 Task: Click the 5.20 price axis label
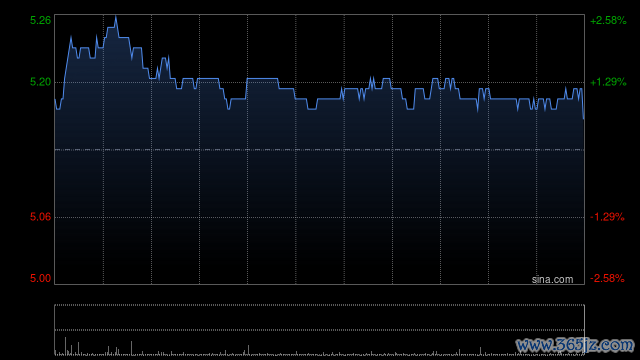click(40, 82)
